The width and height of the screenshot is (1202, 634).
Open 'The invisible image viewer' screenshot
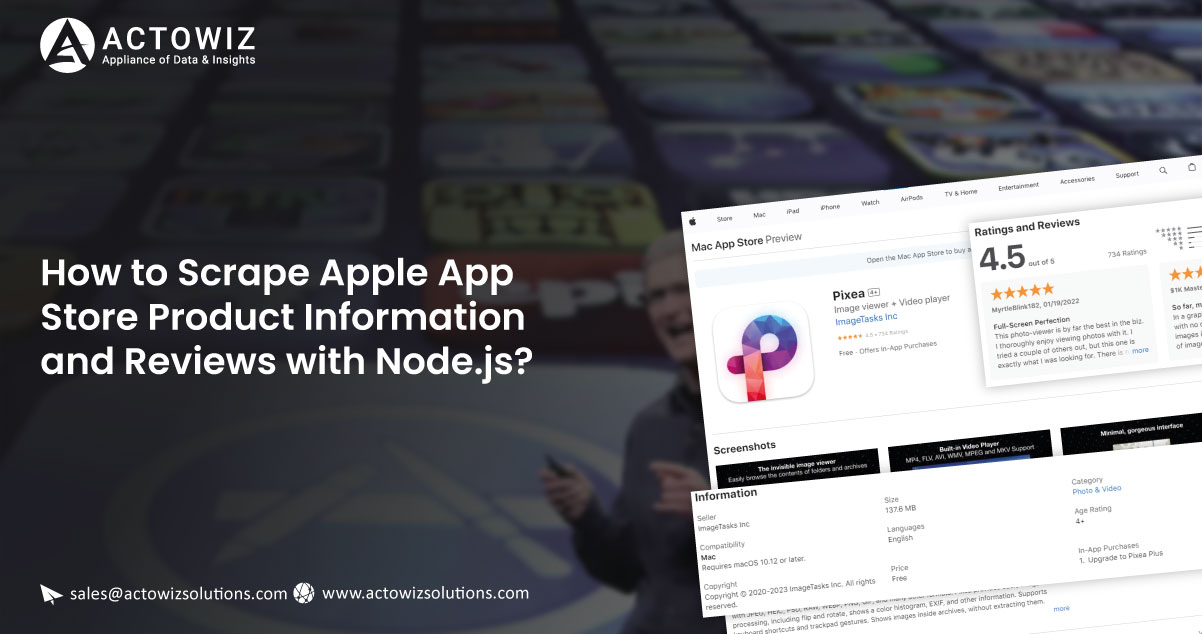point(797,466)
